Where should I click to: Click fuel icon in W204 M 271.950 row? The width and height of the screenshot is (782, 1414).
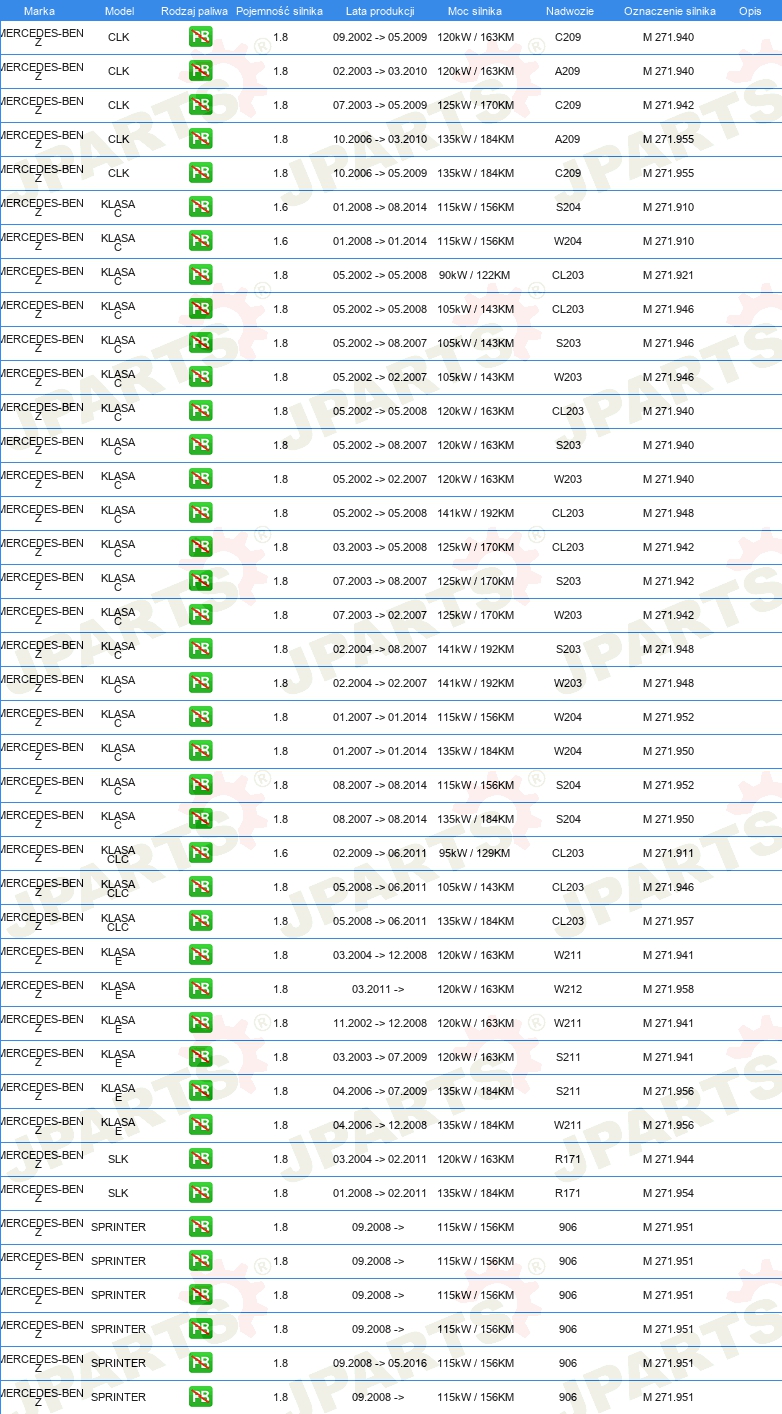200,751
